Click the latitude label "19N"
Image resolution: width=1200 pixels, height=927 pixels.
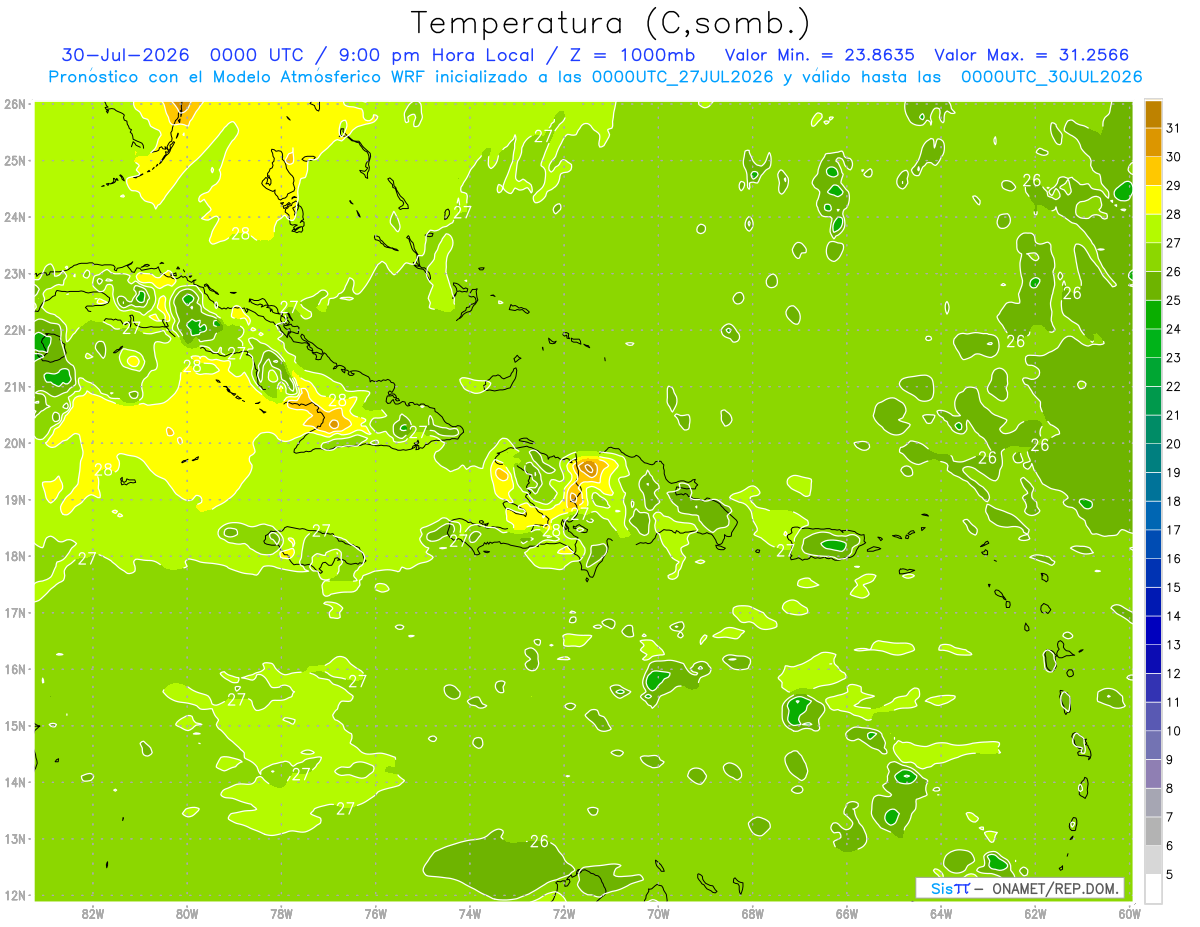(x=15, y=499)
